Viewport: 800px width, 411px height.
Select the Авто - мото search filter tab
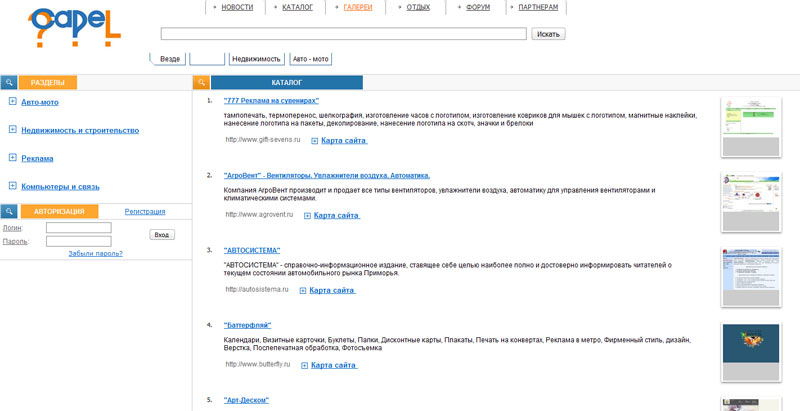(310, 59)
